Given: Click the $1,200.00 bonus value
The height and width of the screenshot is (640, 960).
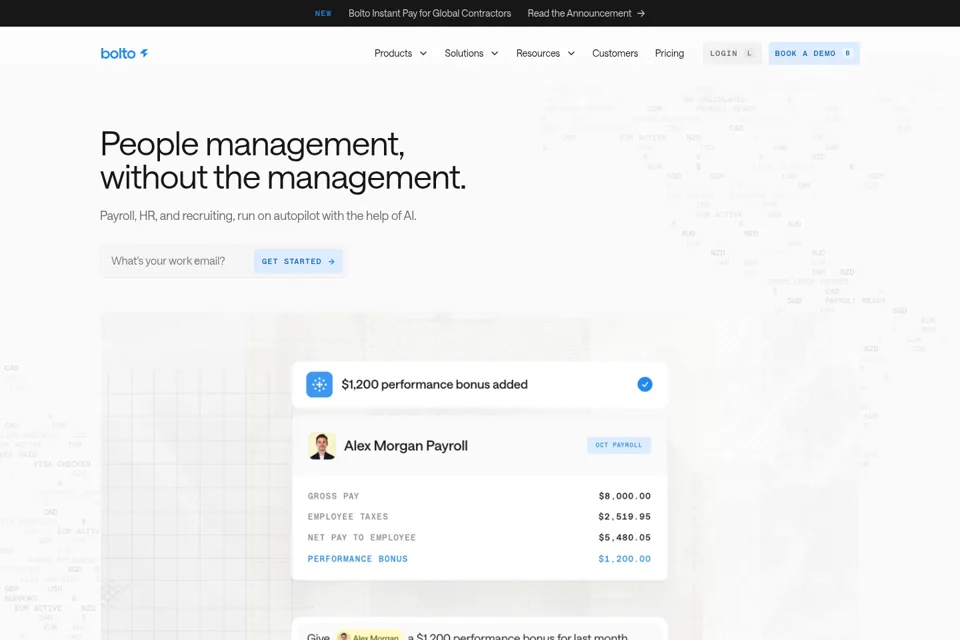Looking at the screenshot, I should pos(624,559).
